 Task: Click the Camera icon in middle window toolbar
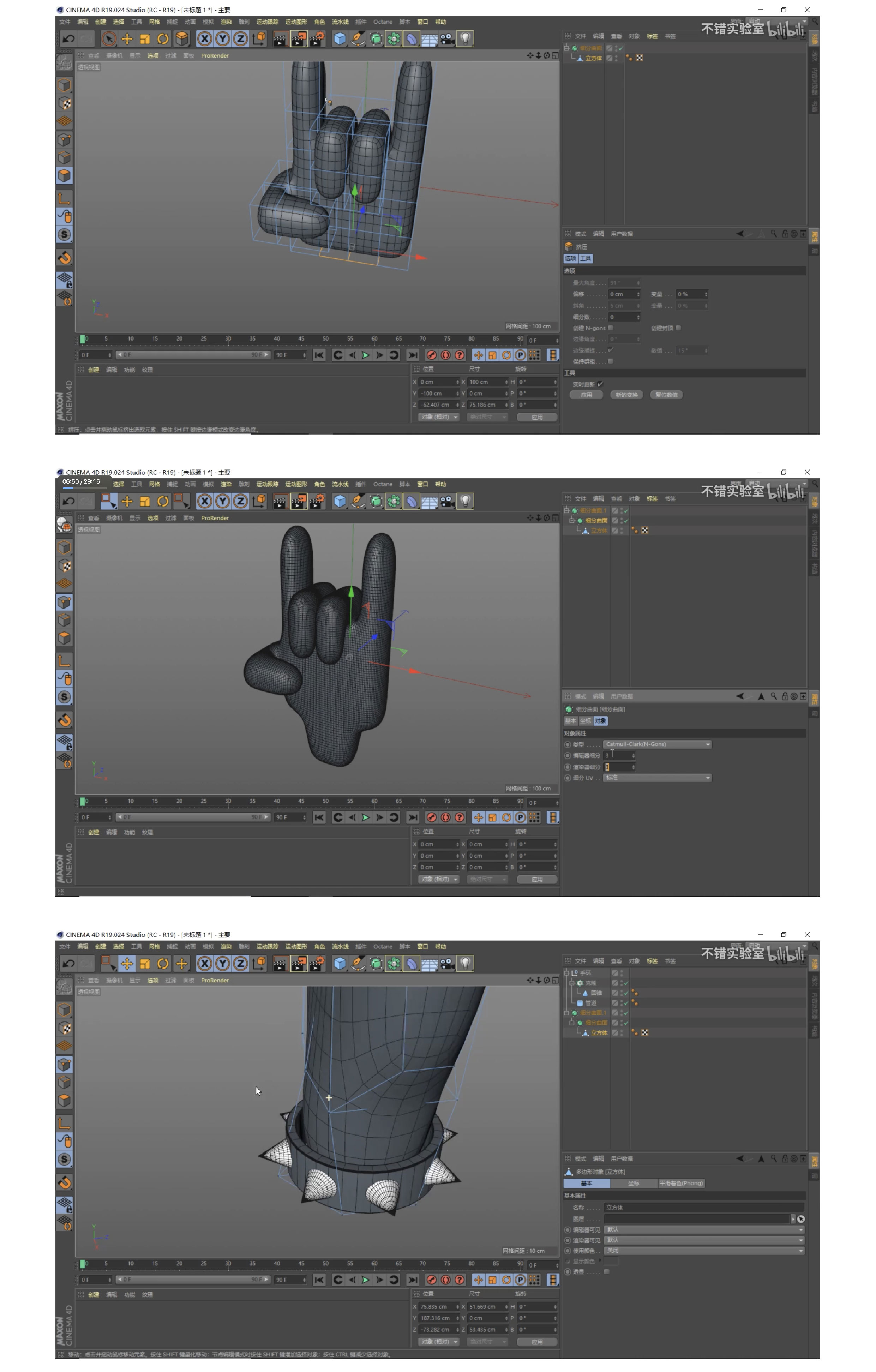448,501
